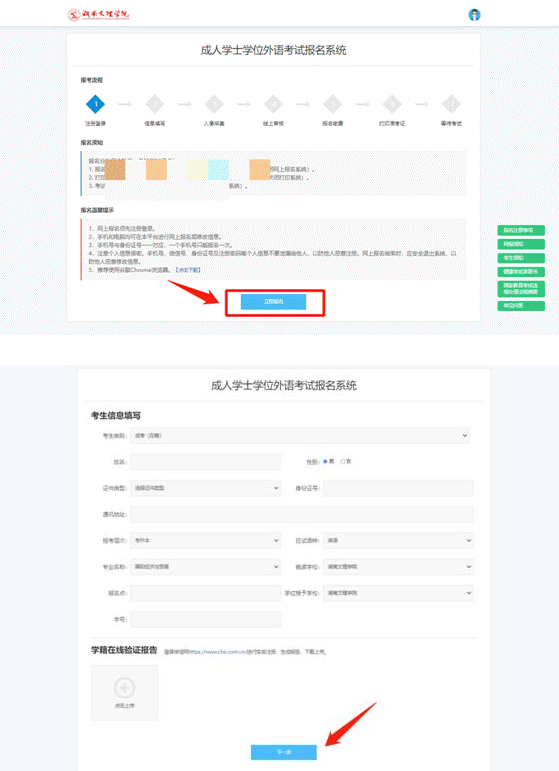This screenshot has height=771, width=559.
Task: Click the blue 下一步 button
Action: (284, 752)
